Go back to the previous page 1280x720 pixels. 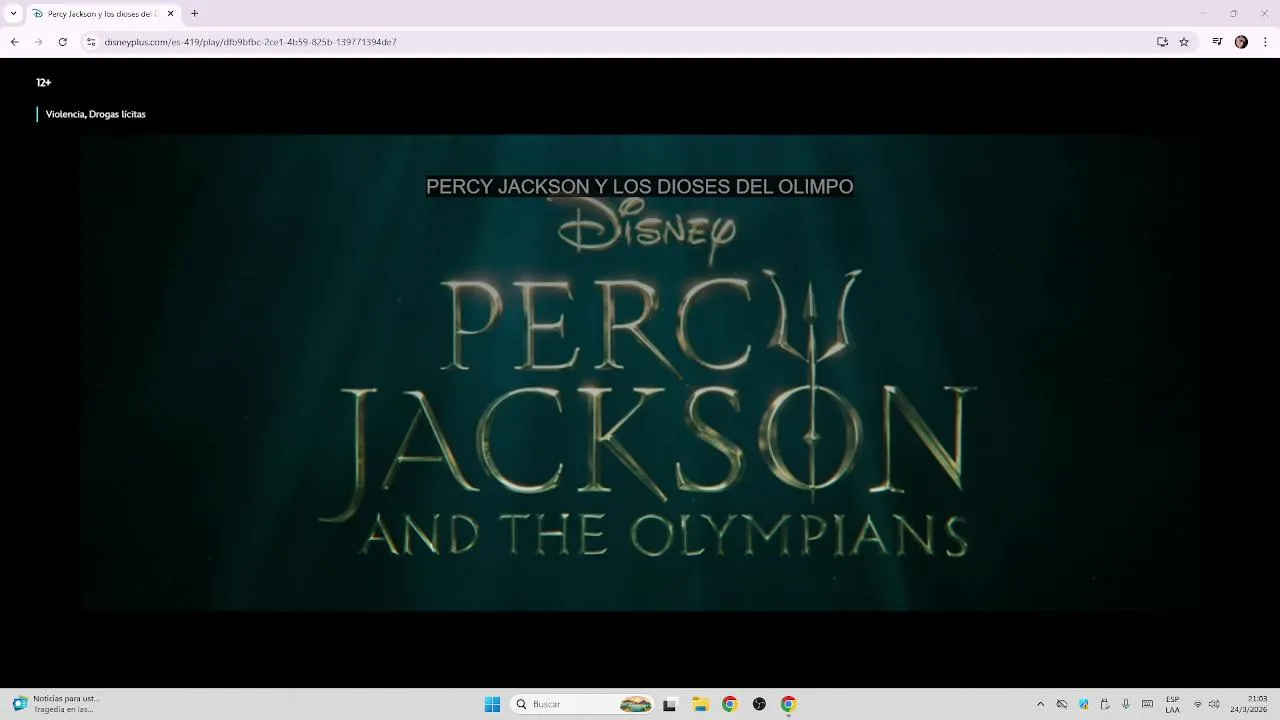(x=14, y=42)
